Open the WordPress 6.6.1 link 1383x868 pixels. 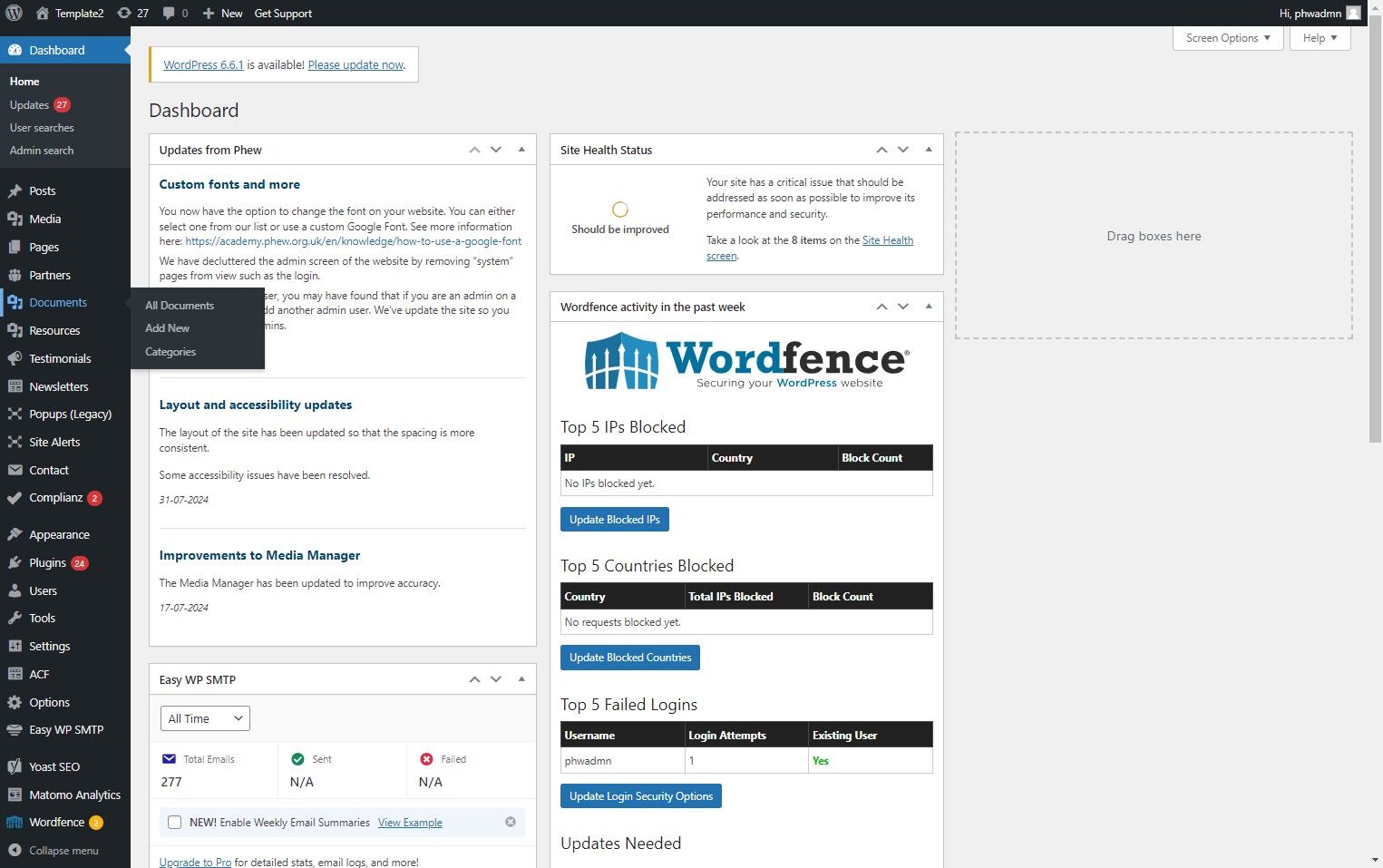click(203, 65)
